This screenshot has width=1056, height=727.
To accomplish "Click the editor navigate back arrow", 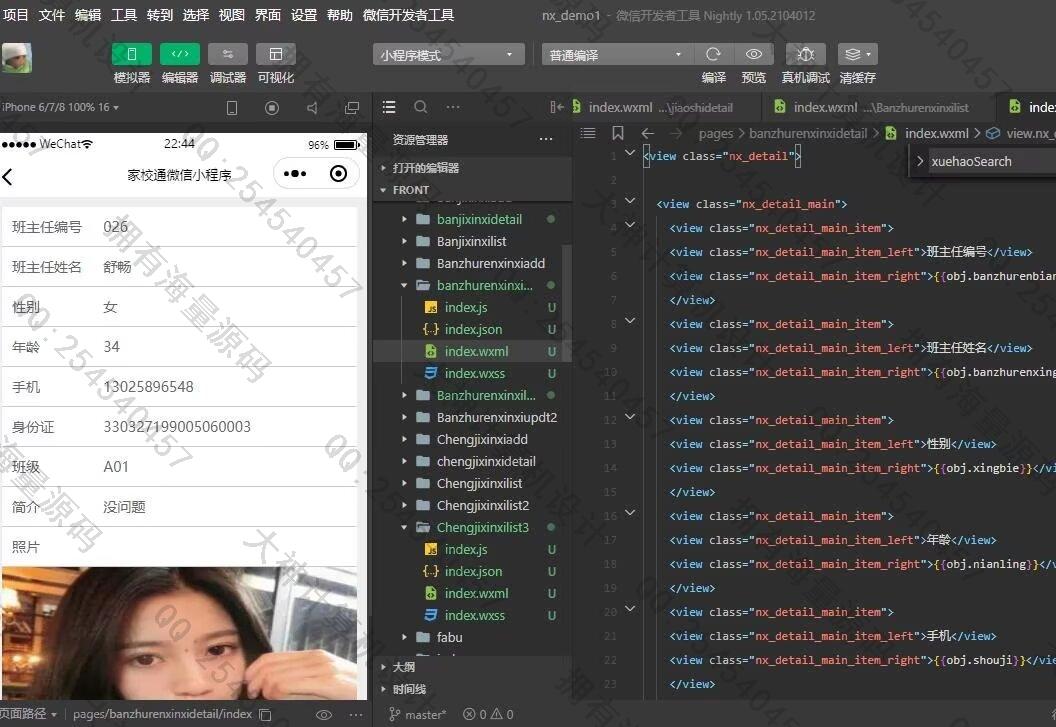I will pos(648,133).
